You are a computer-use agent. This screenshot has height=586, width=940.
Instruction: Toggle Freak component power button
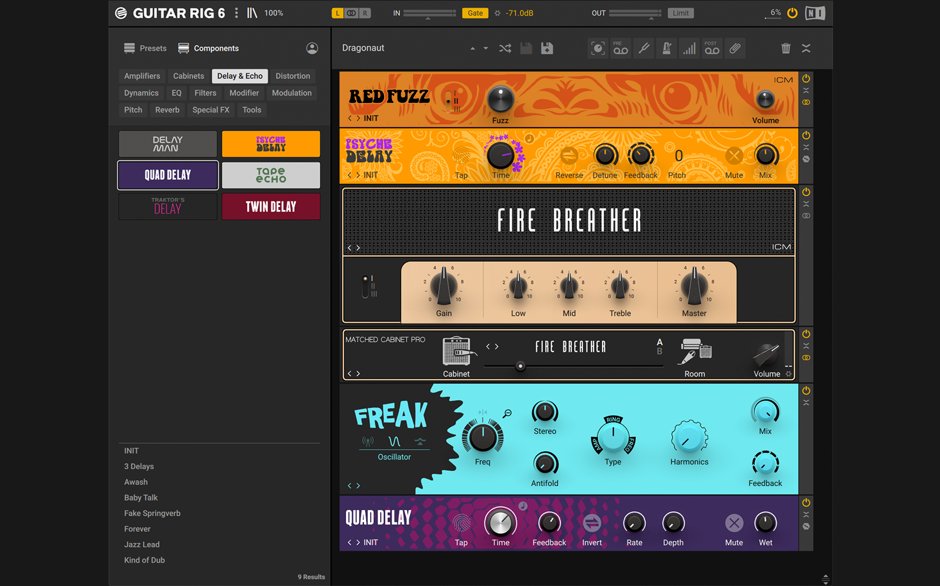click(x=806, y=390)
